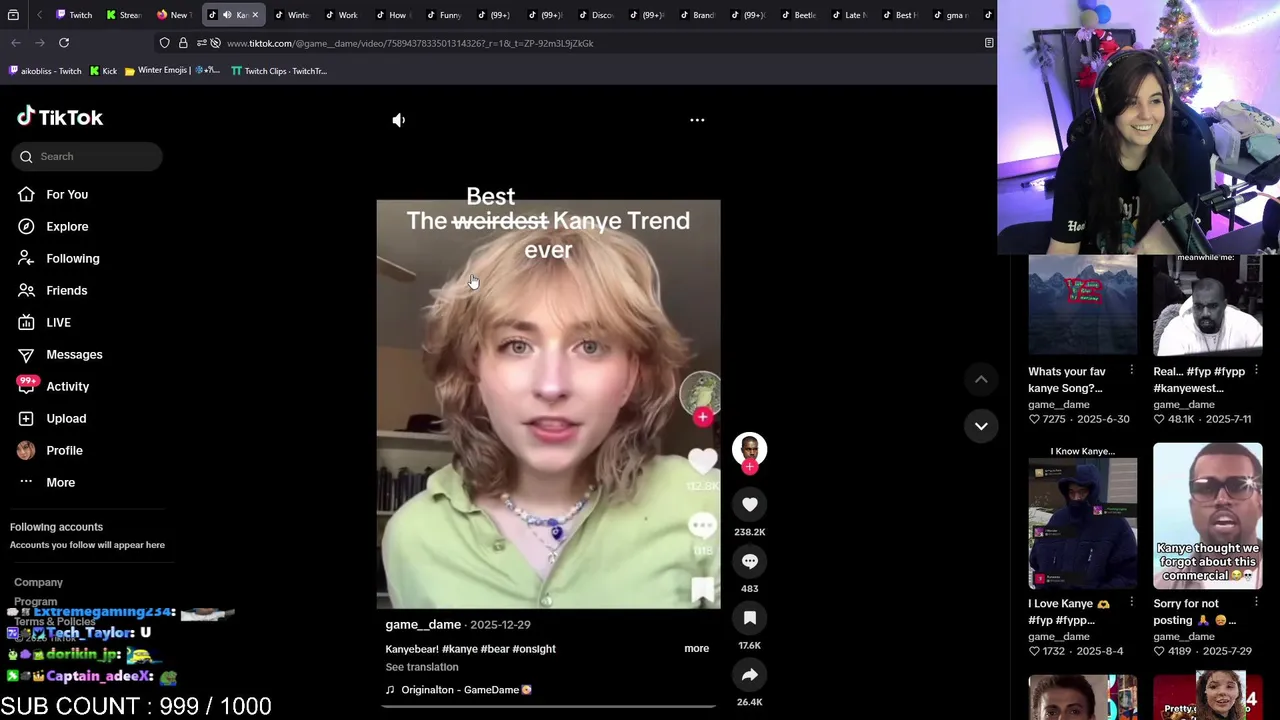Focus the TikTok search field

pyautogui.click(x=87, y=156)
